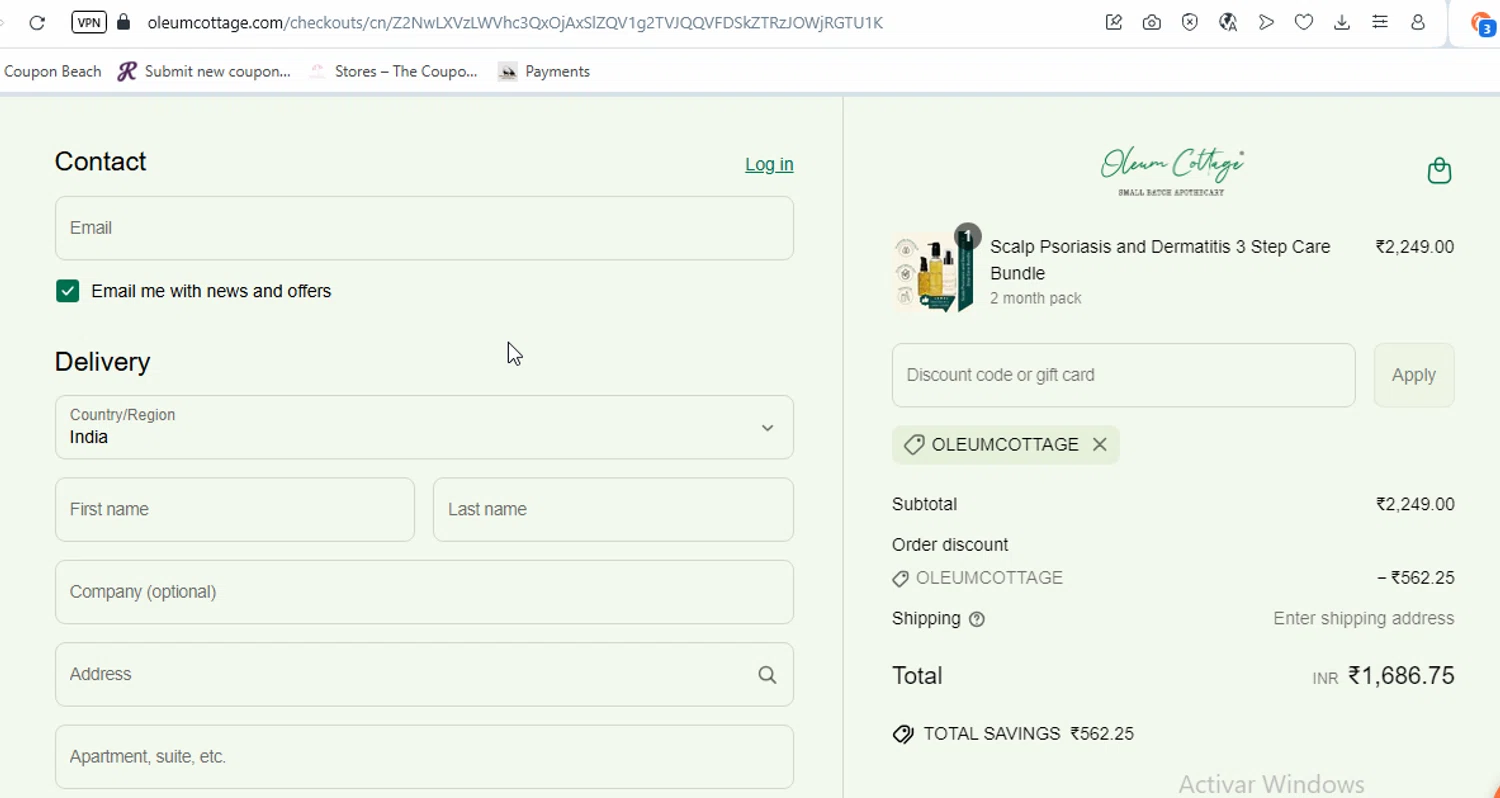Click the Contact section heading

pos(100,162)
